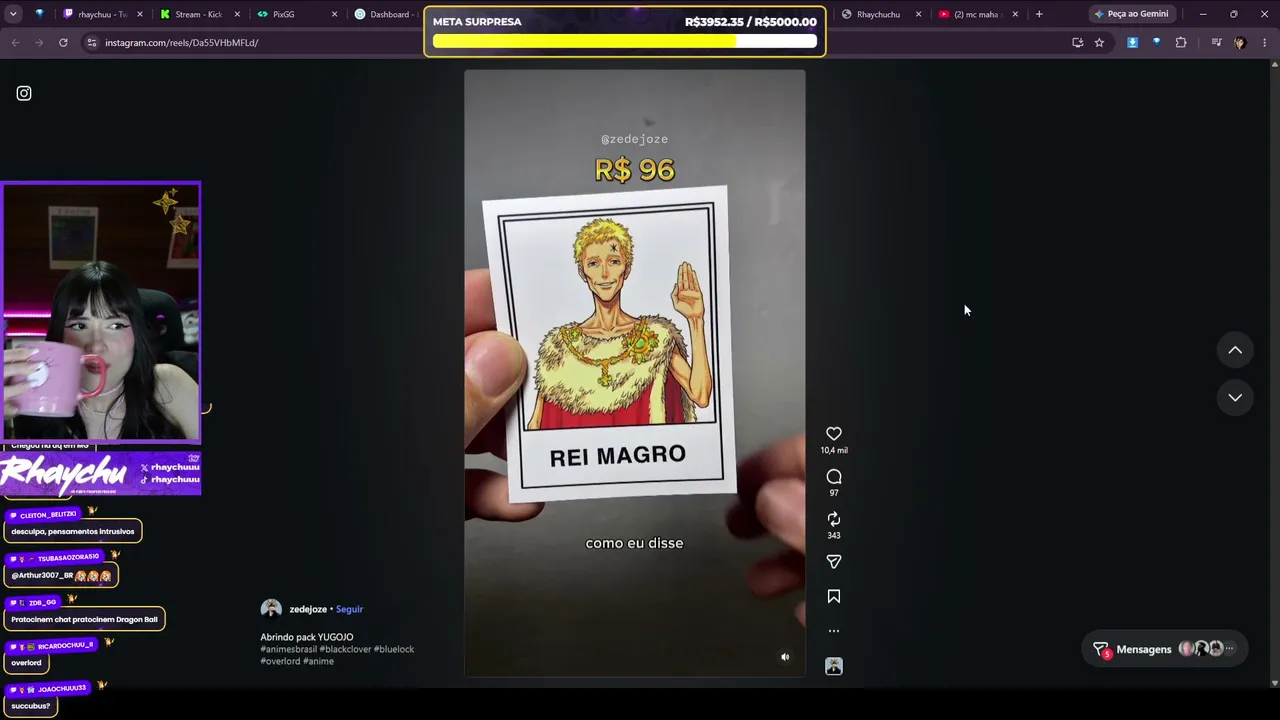The width and height of the screenshot is (1280, 720).
Task: Open the #animesbrasil hashtag
Action: tap(288, 649)
